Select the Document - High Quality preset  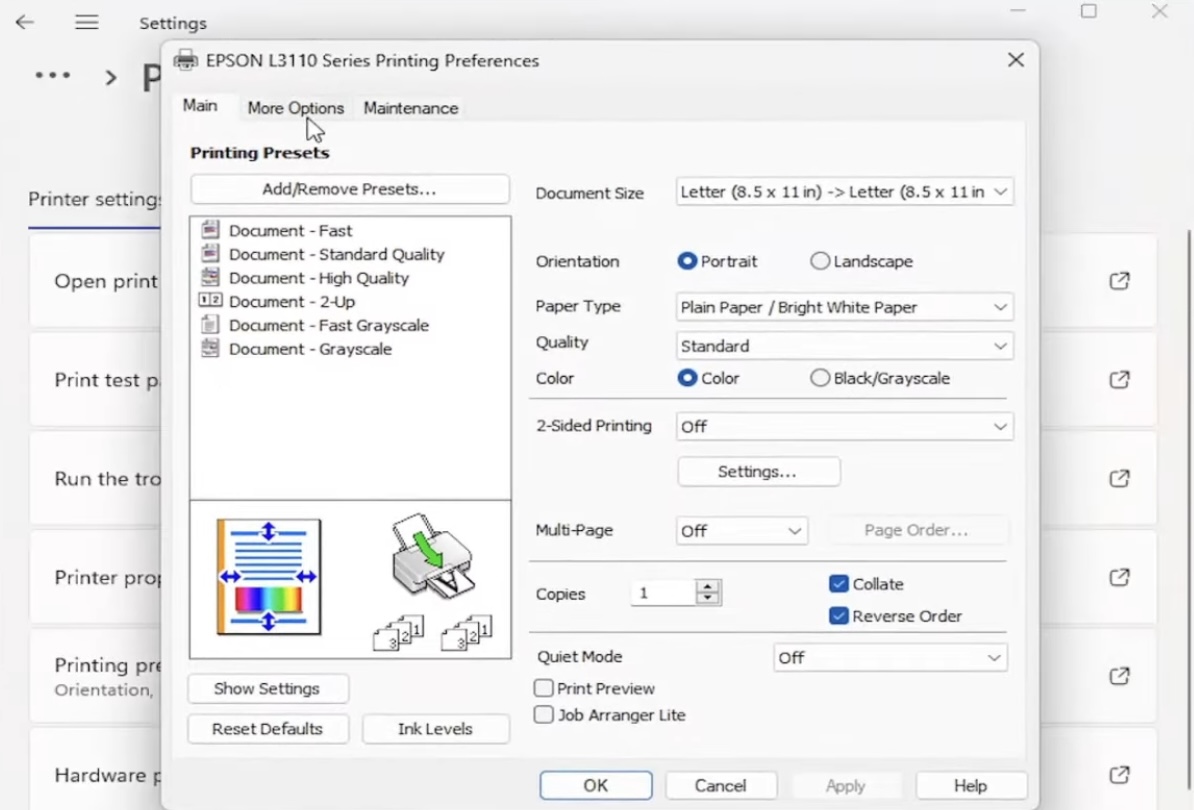click(x=319, y=278)
